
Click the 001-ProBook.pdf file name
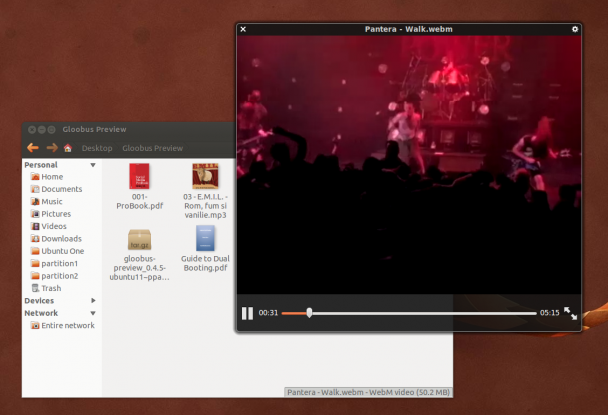coord(140,201)
